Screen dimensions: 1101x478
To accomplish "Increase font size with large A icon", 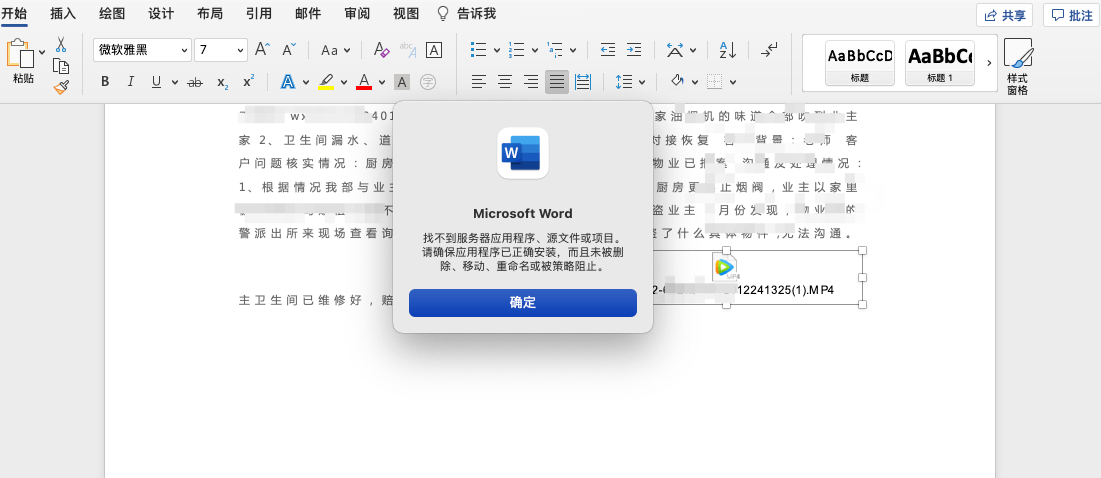I will click(263, 49).
